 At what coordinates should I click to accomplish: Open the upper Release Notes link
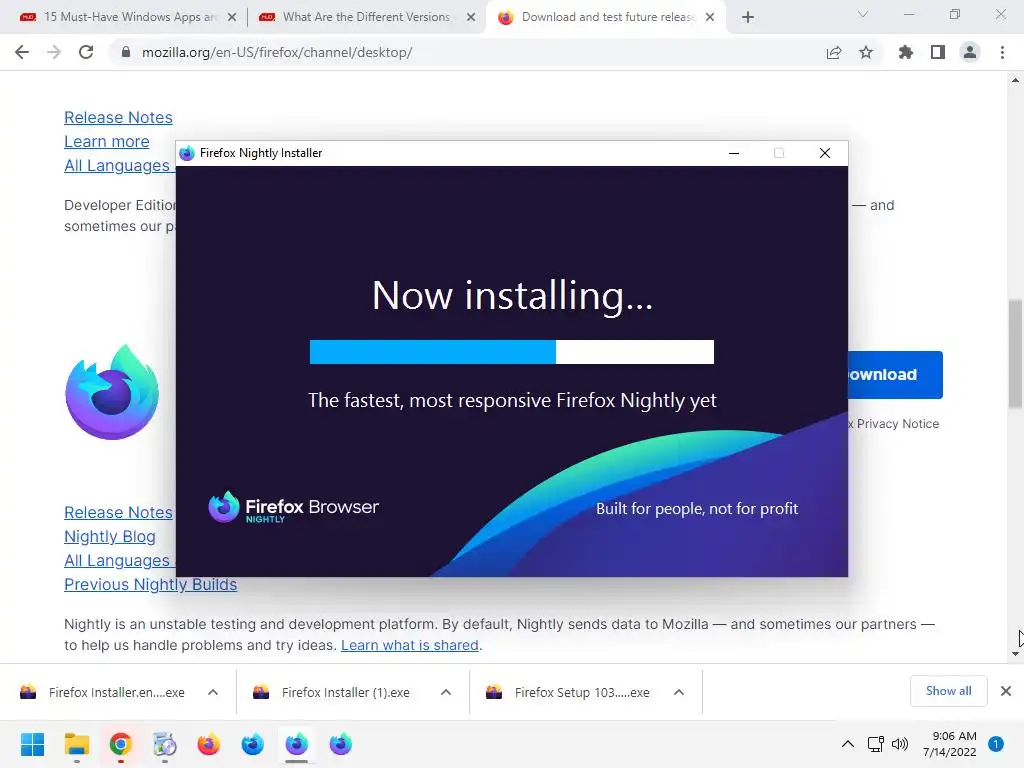(118, 118)
